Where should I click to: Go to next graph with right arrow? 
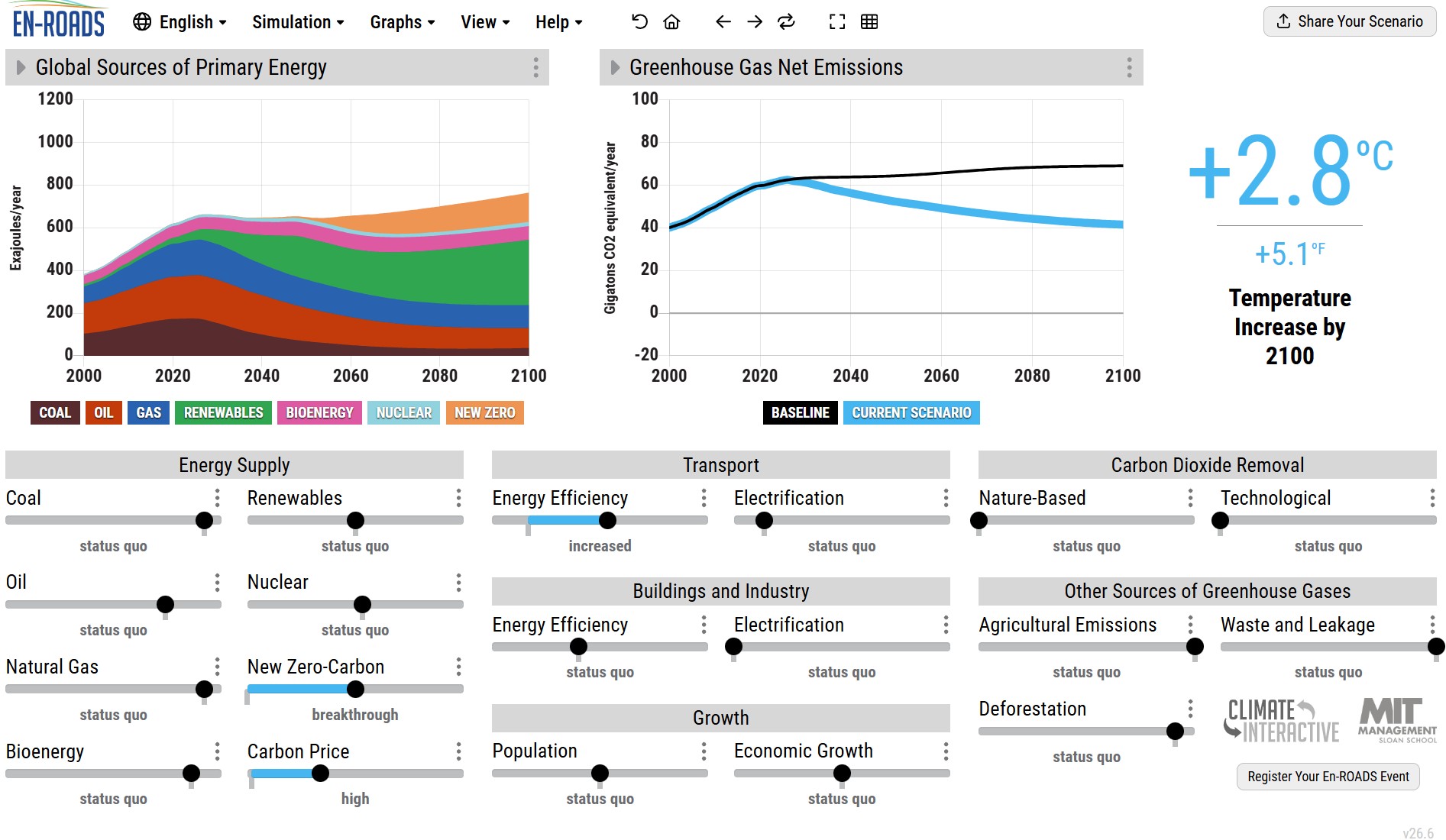[755, 22]
